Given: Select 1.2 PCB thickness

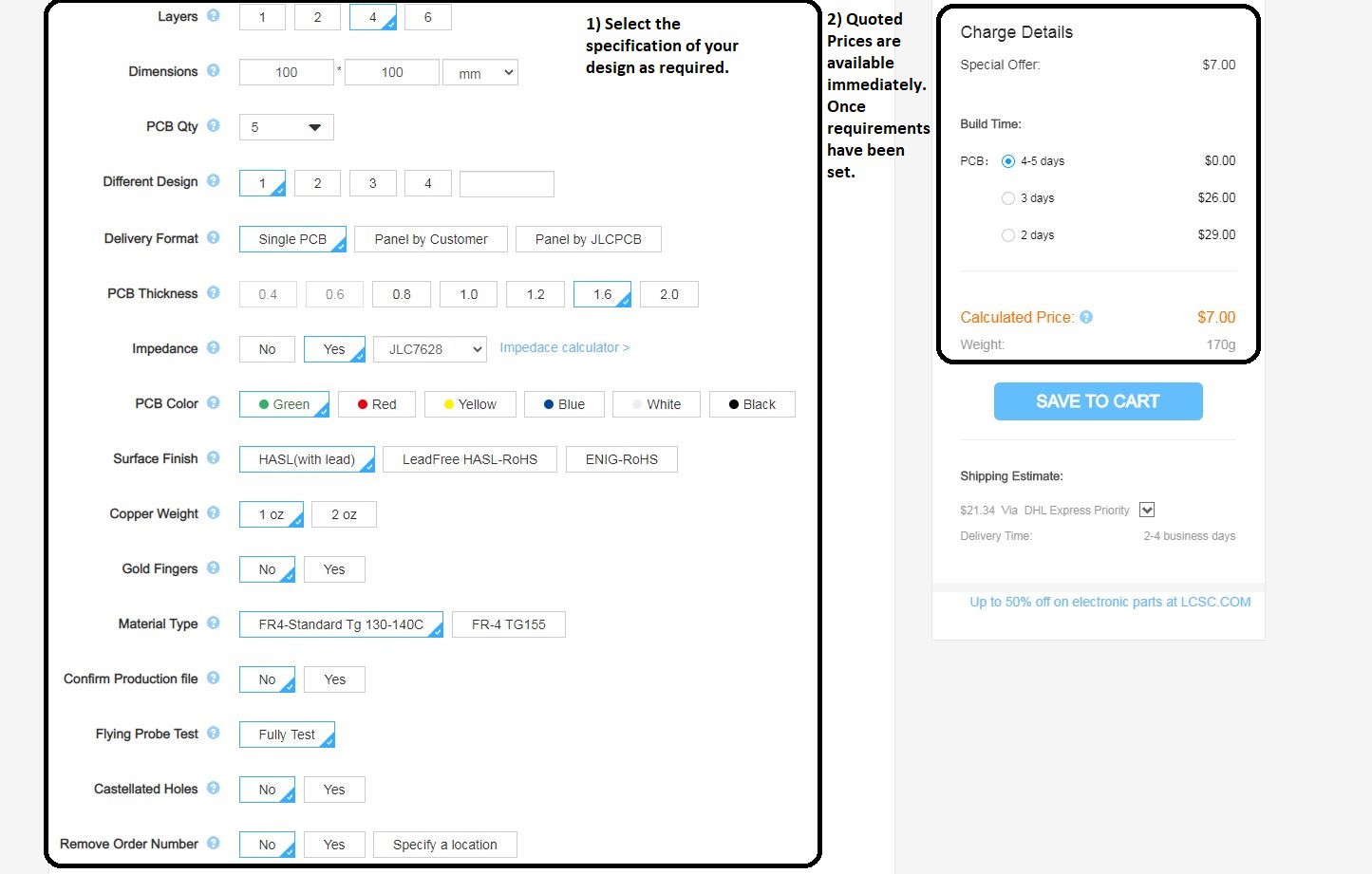Looking at the screenshot, I should pos(536,294).
